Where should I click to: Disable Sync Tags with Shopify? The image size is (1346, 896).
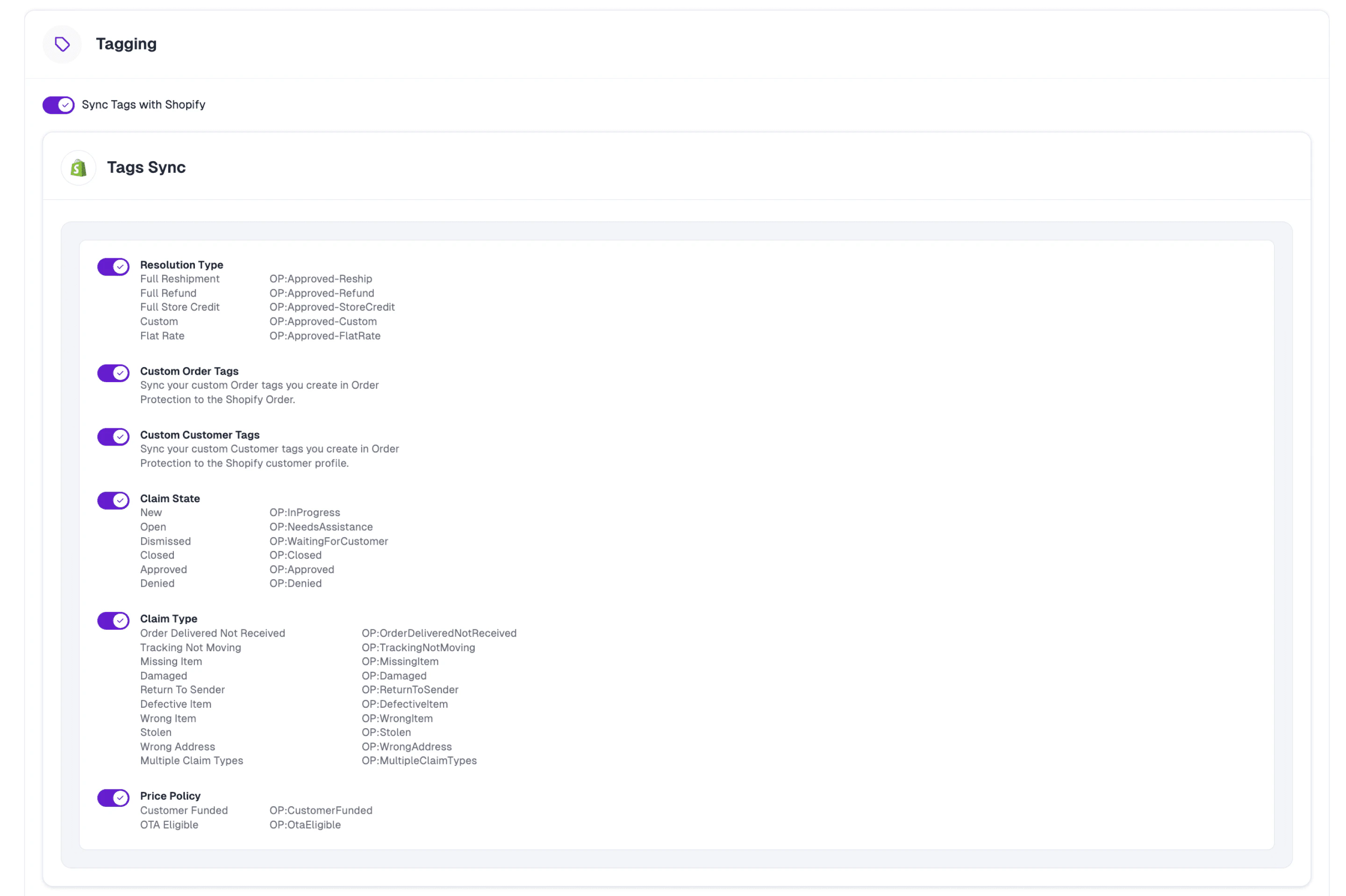click(x=58, y=105)
